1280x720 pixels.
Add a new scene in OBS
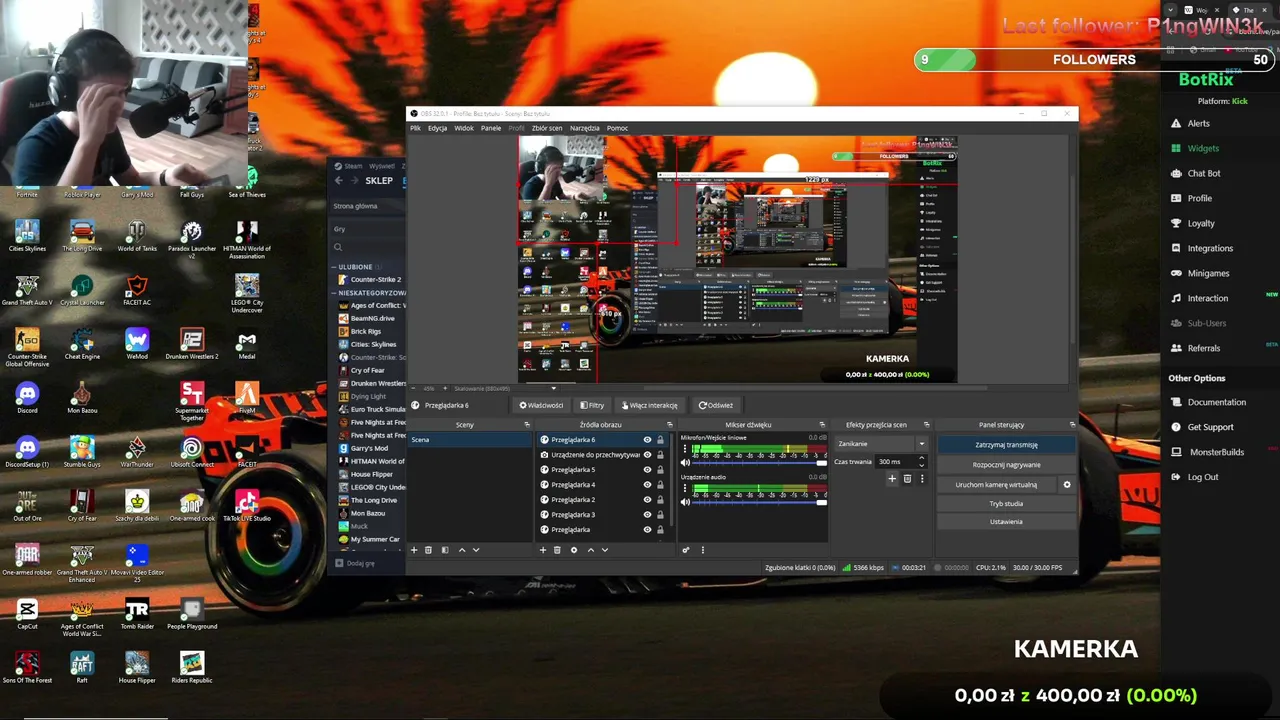pos(414,550)
